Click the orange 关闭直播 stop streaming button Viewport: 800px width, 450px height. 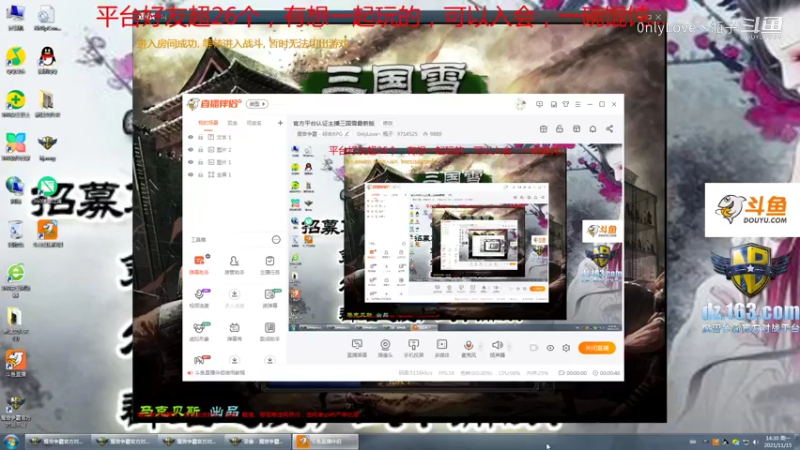coord(597,348)
